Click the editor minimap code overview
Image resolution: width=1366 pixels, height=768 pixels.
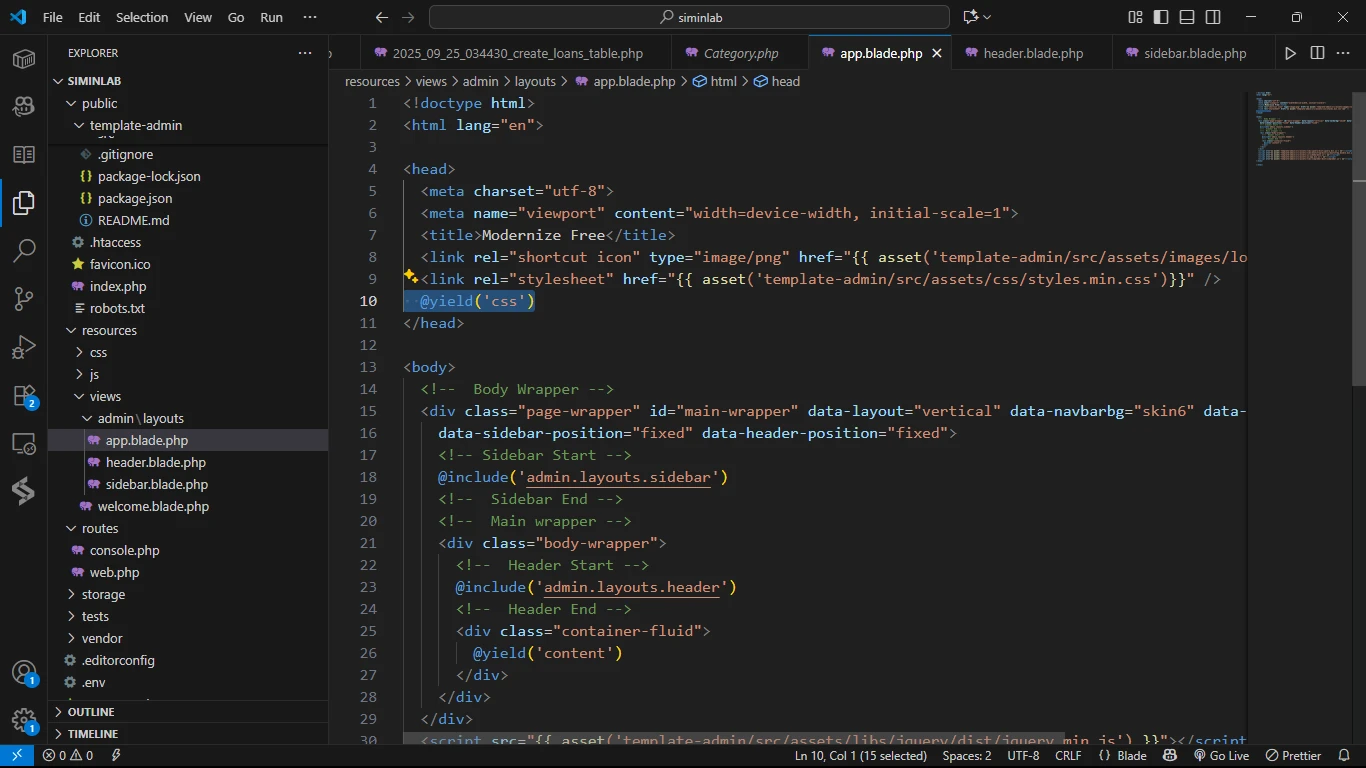click(1298, 128)
